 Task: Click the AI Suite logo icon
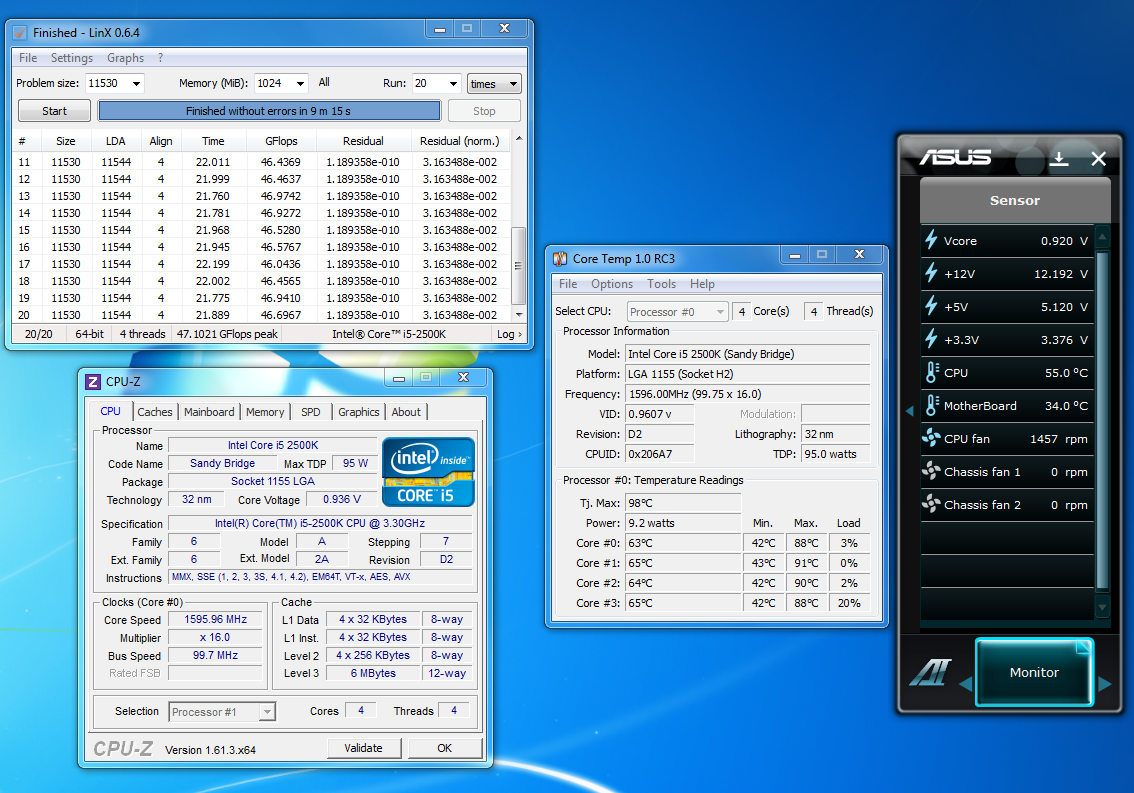[x=931, y=672]
